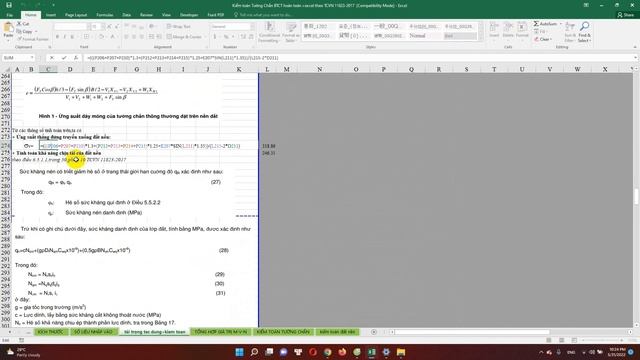Cancel formula entry with the X button

(52, 58)
